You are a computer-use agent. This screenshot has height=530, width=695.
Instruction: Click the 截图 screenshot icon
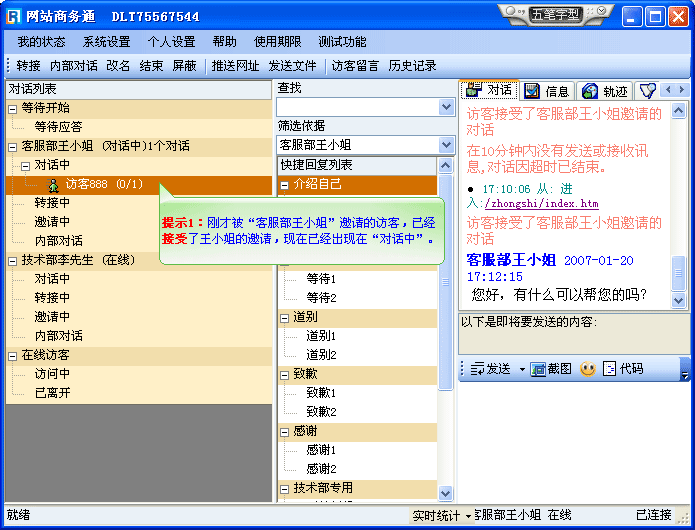point(537,369)
